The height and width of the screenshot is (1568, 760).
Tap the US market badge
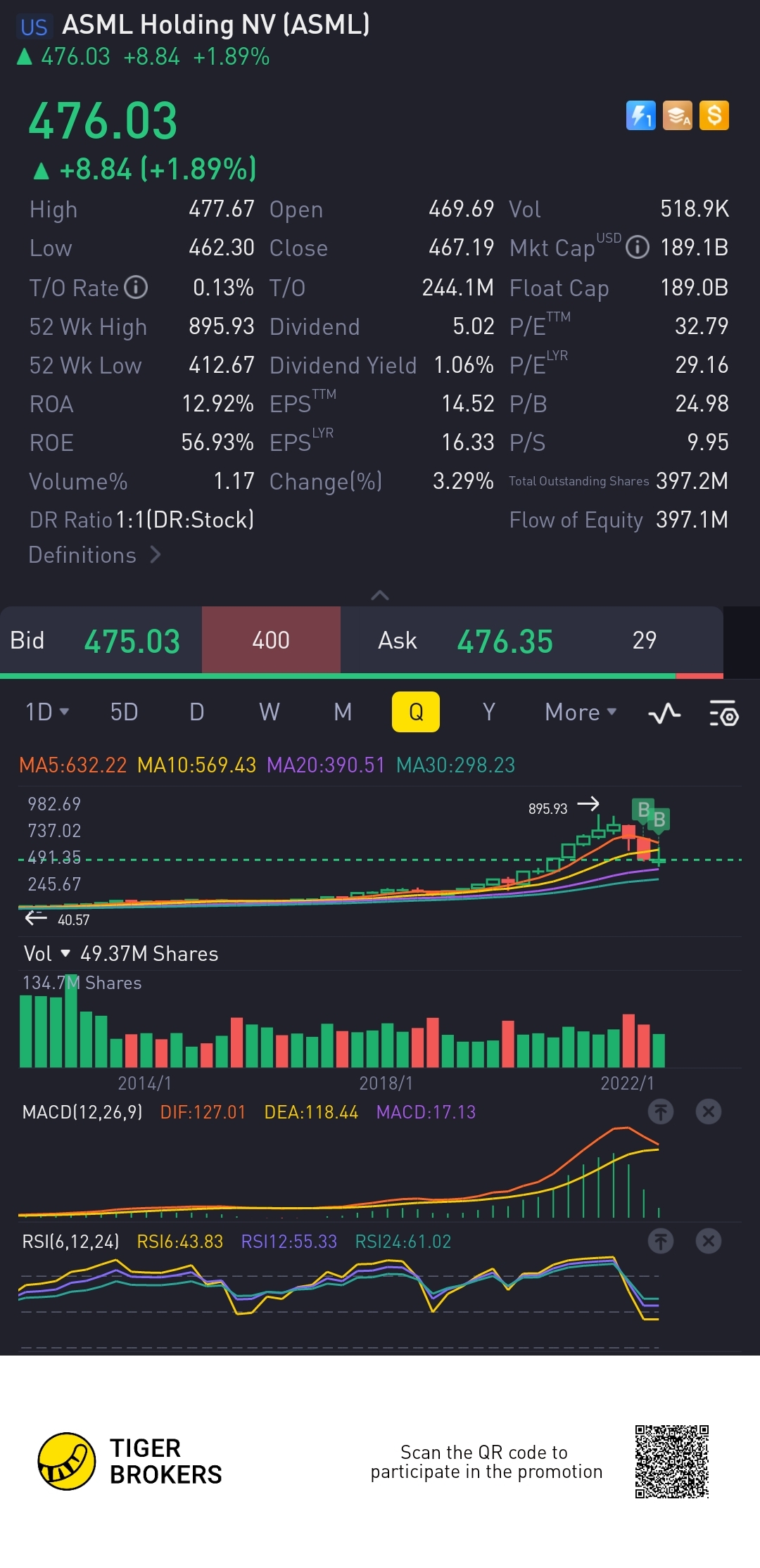point(33,27)
